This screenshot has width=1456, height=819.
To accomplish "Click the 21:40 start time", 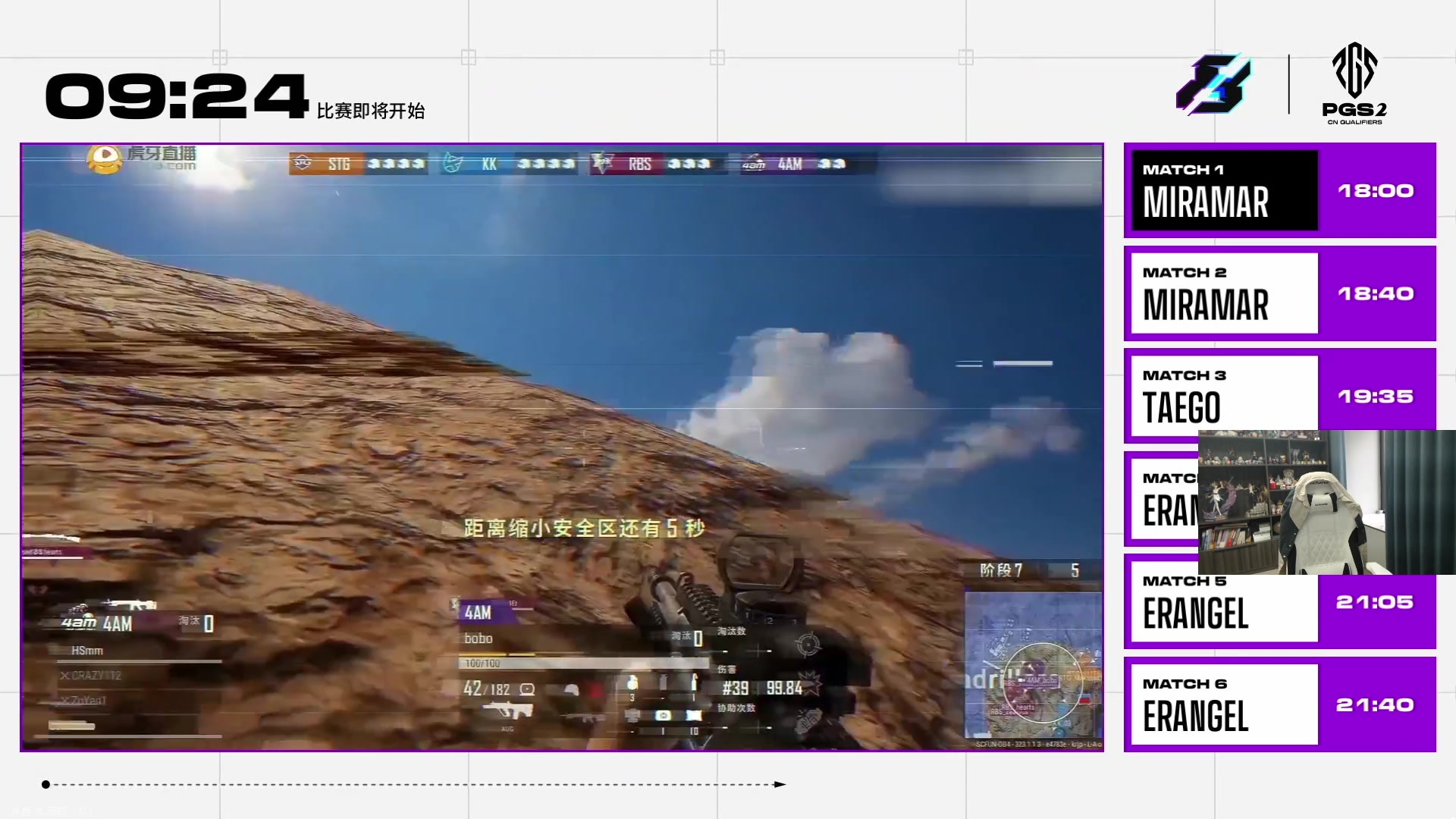I will pos(1375,704).
